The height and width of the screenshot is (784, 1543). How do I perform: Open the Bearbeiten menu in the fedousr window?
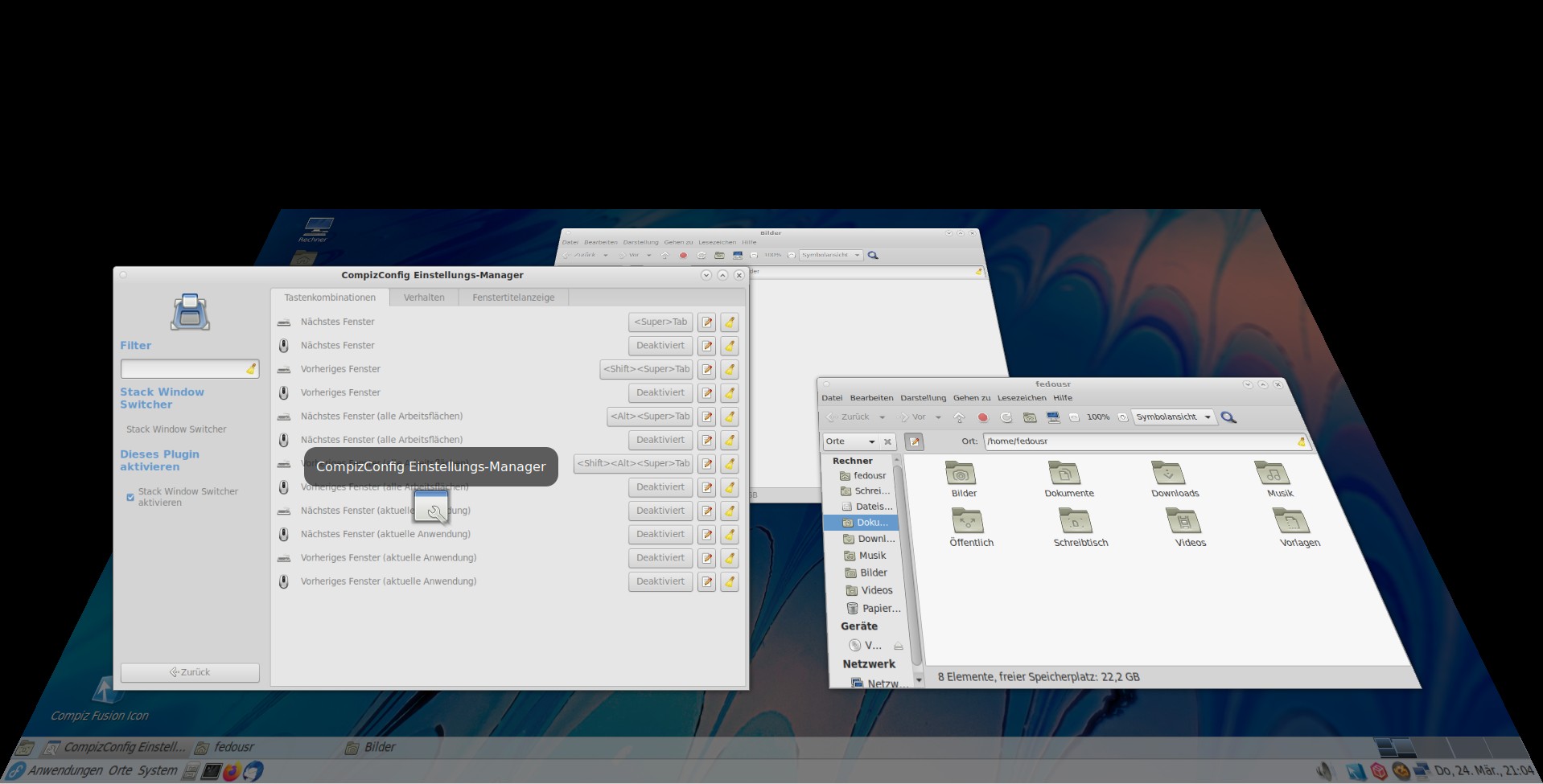pyautogui.click(x=871, y=398)
